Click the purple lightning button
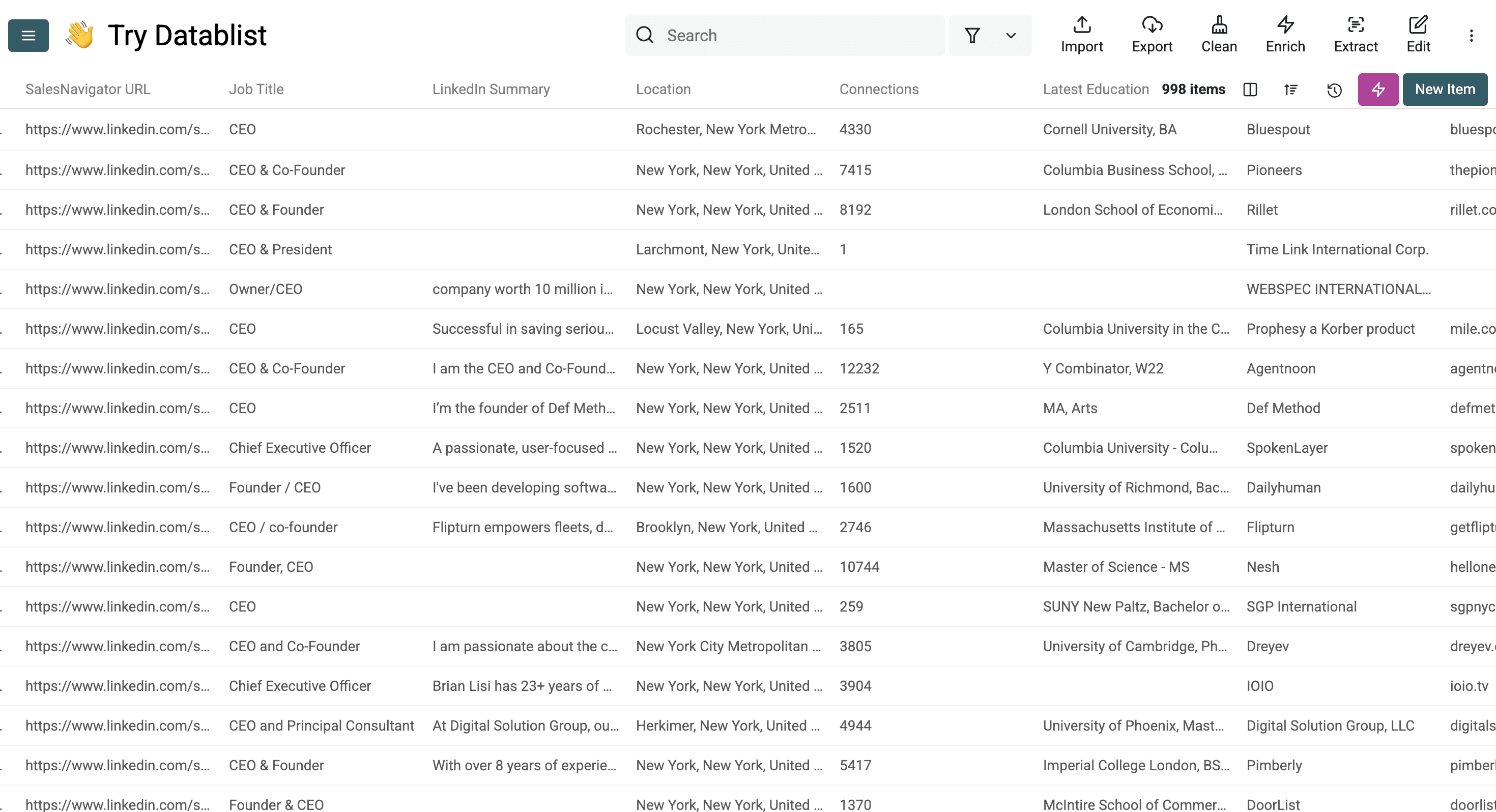The image size is (1496, 812). [x=1377, y=90]
